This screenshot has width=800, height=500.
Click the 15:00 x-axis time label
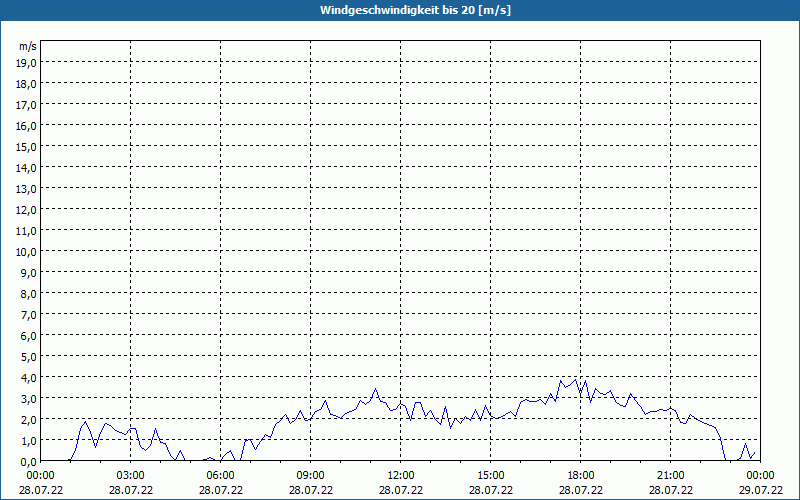tap(490, 475)
